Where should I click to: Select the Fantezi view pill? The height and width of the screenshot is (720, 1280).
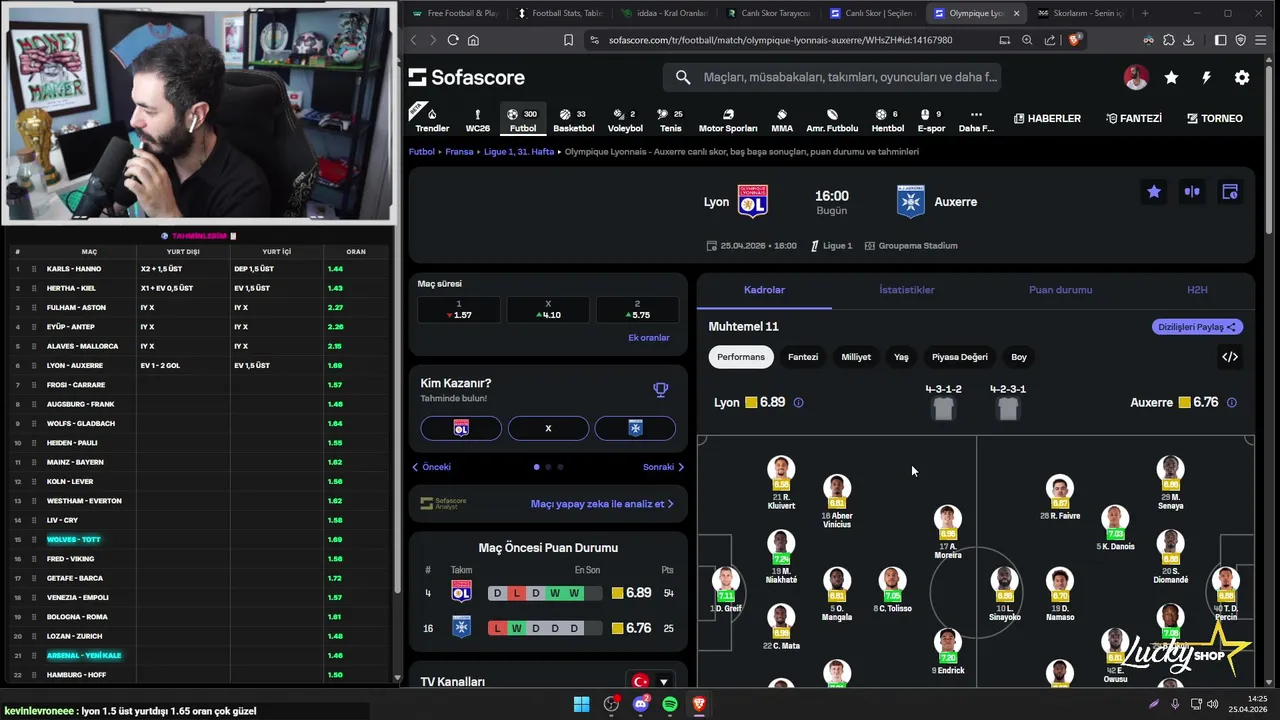(803, 357)
